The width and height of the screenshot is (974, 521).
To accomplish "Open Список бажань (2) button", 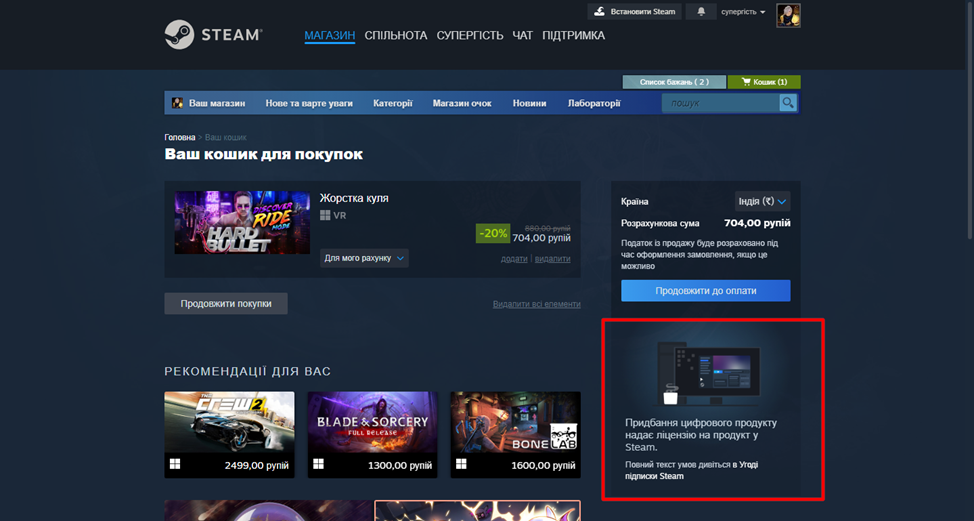I will [674, 82].
